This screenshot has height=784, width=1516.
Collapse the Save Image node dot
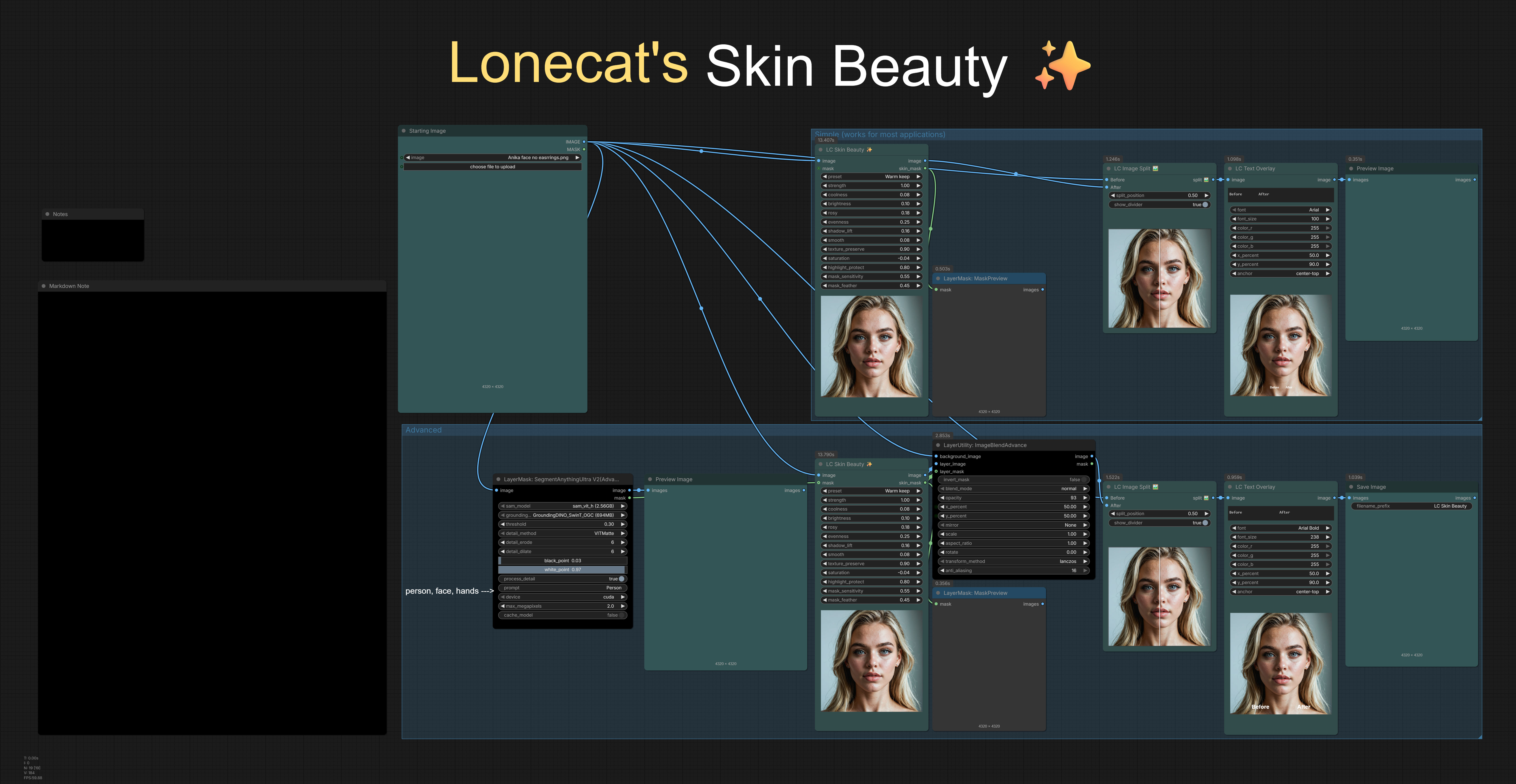pos(1351,487)
